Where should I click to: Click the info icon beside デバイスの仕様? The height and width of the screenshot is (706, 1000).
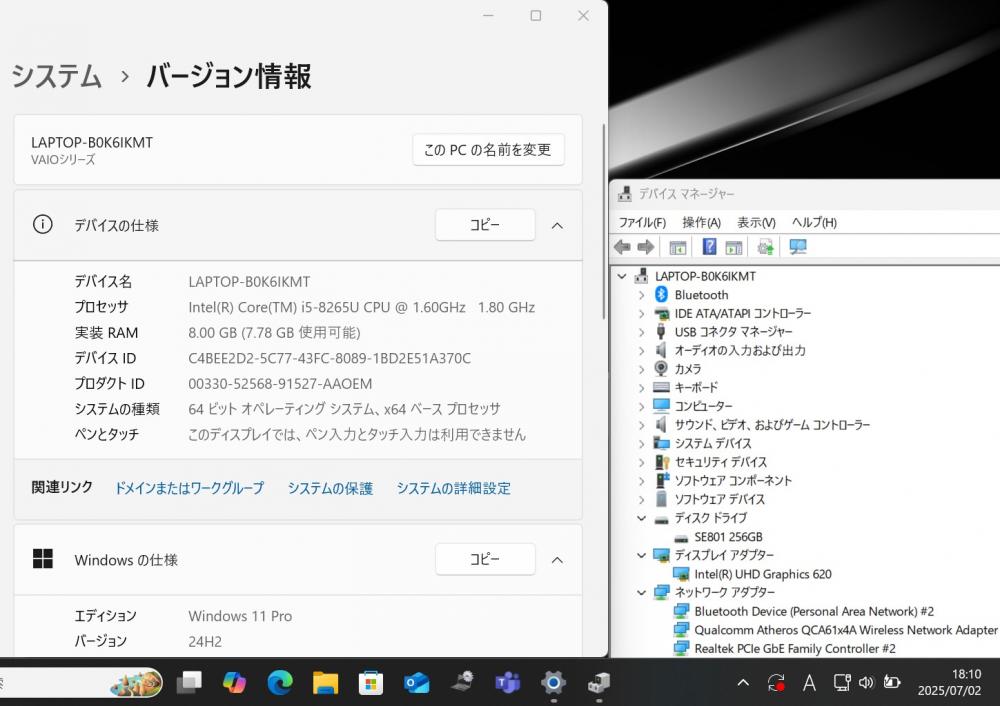43,224
